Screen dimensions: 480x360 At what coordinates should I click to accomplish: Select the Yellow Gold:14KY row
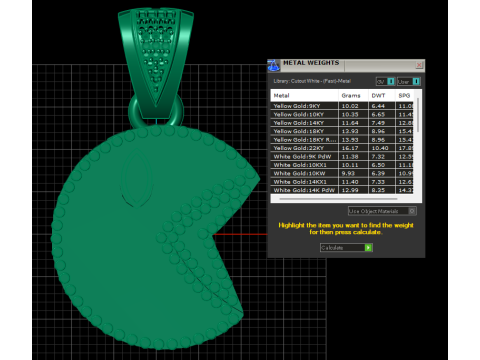pyautogui.click(x=342, y=123)
